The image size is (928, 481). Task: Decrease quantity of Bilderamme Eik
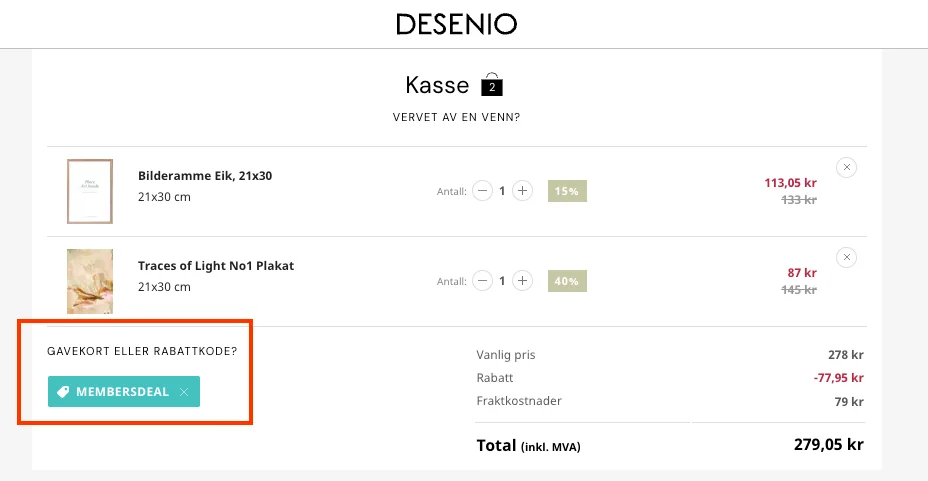point(482,191)
